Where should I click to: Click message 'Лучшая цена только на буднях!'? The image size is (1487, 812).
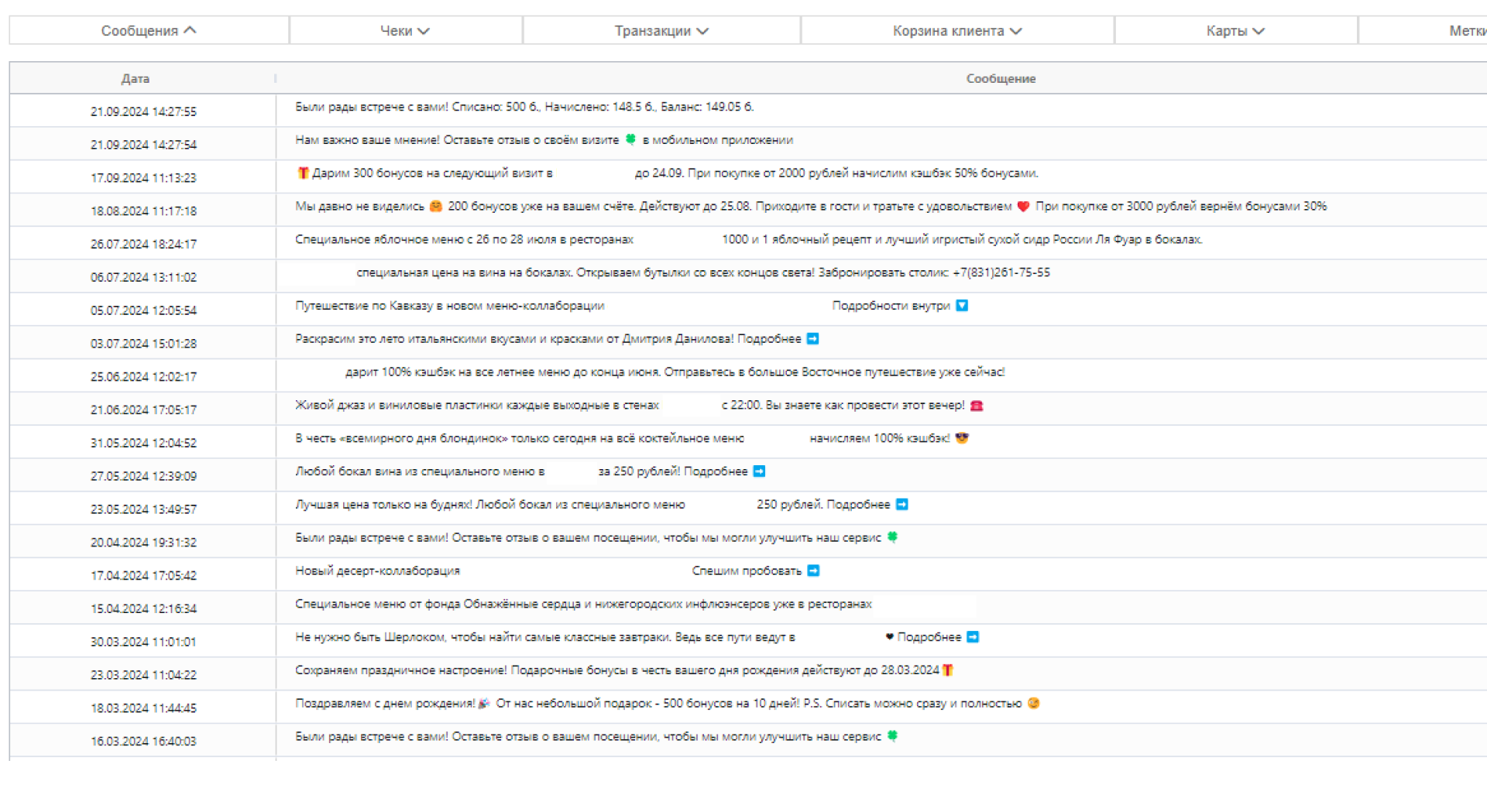point(601,505)
